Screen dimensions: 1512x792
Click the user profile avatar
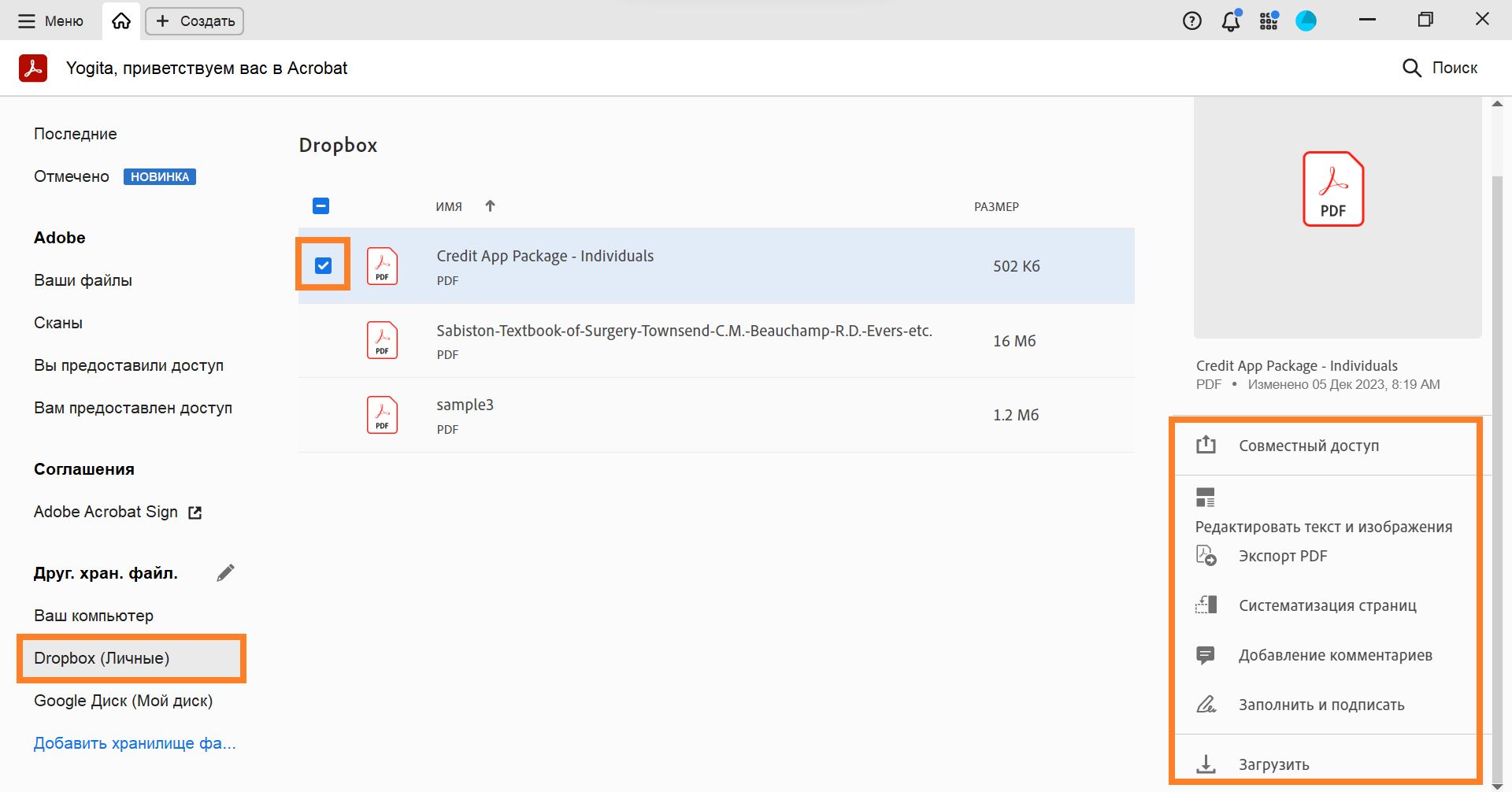coord(1306,21)
